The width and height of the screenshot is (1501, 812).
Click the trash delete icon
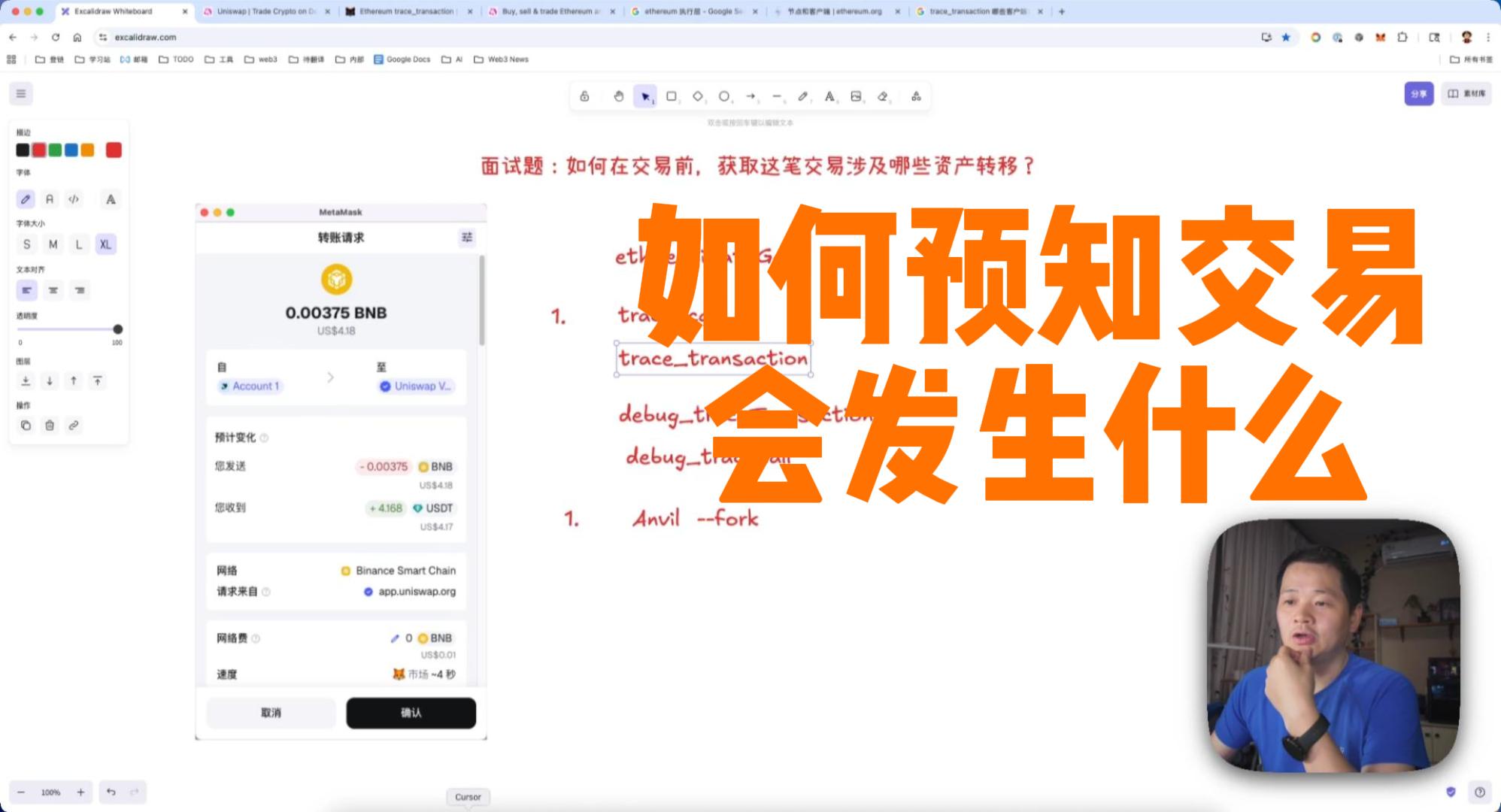pos(50,426)
